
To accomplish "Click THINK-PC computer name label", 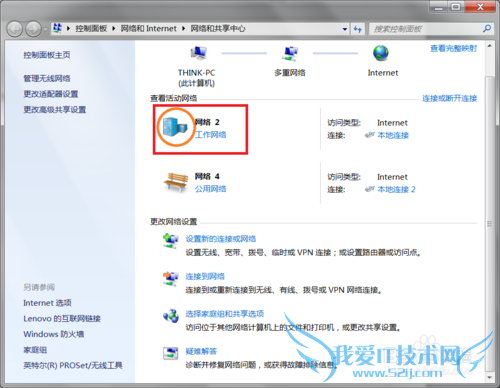I will pyautogui.click(x=196, y=73).
